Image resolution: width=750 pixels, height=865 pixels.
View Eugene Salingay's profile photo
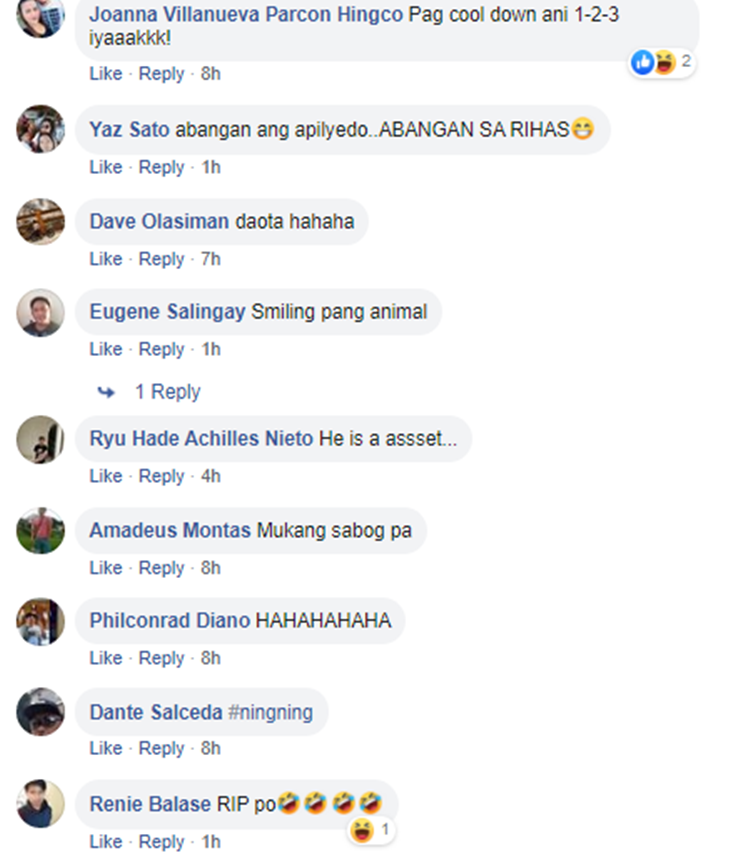point(40,313)
